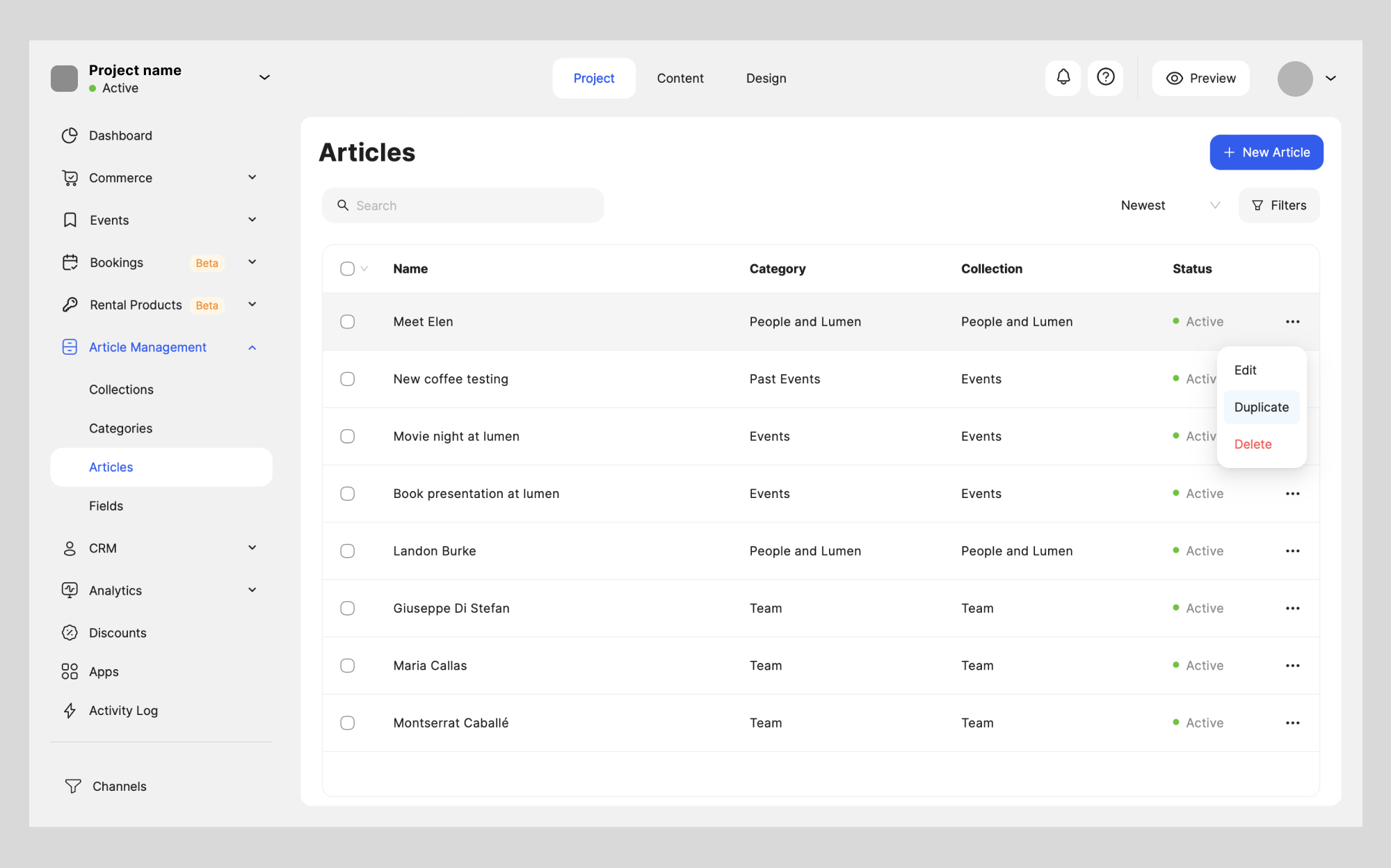Screen dimensions: 1391x868
Task: Open Fields in sidebar
Action: point(106,506)
